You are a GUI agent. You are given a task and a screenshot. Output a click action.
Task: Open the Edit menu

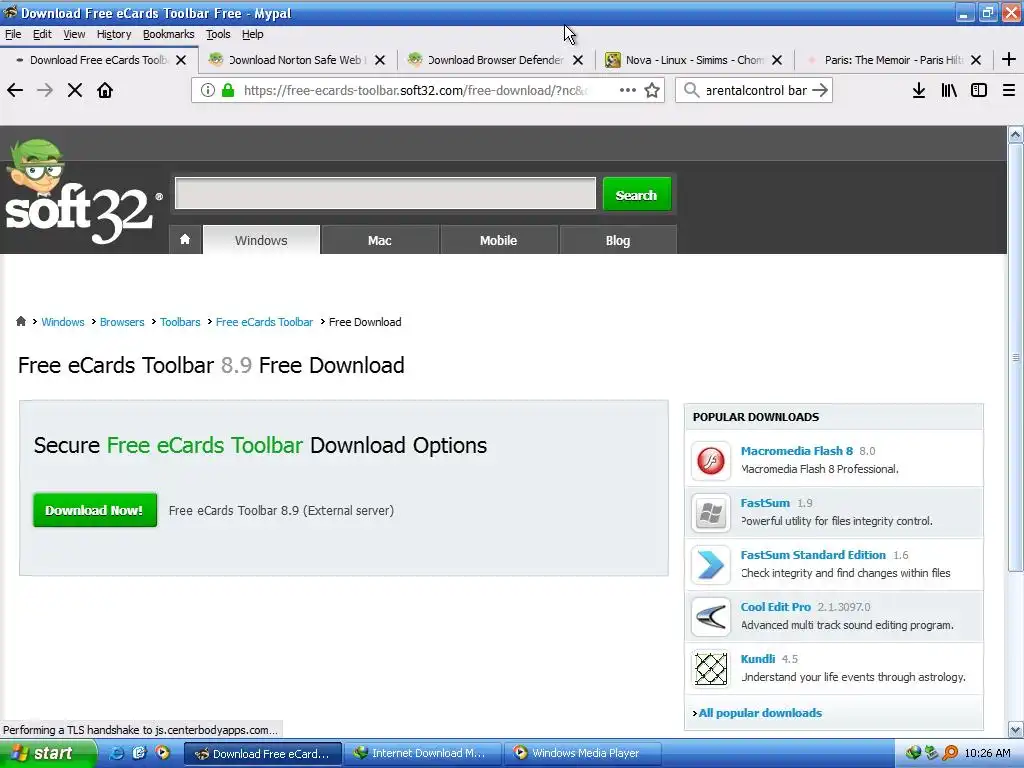tap(42, 34)
